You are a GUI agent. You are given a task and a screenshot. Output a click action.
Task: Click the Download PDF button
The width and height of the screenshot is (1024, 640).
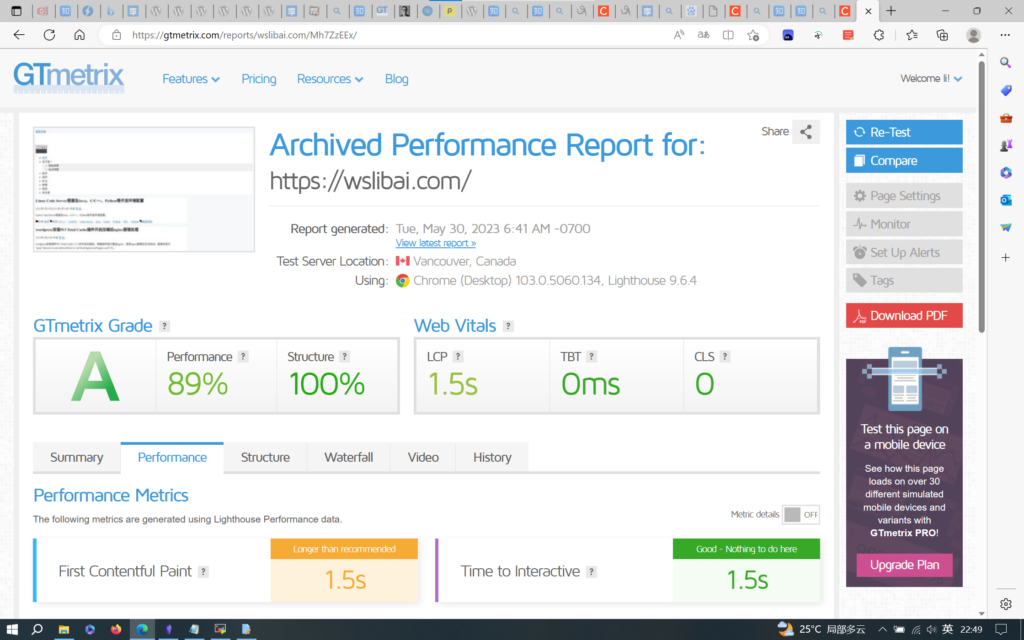point(904,316)
